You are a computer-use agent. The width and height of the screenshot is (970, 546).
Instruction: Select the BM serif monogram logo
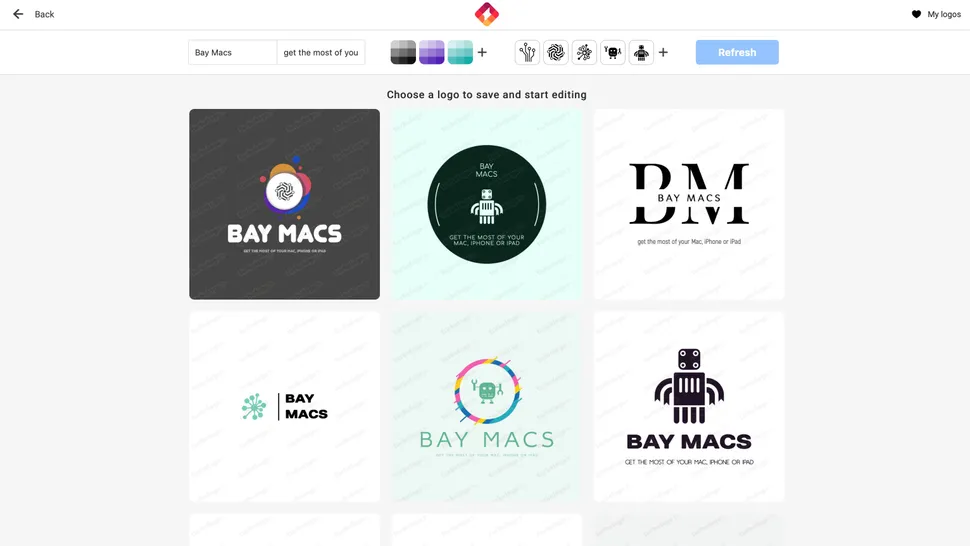pos(688,204)
